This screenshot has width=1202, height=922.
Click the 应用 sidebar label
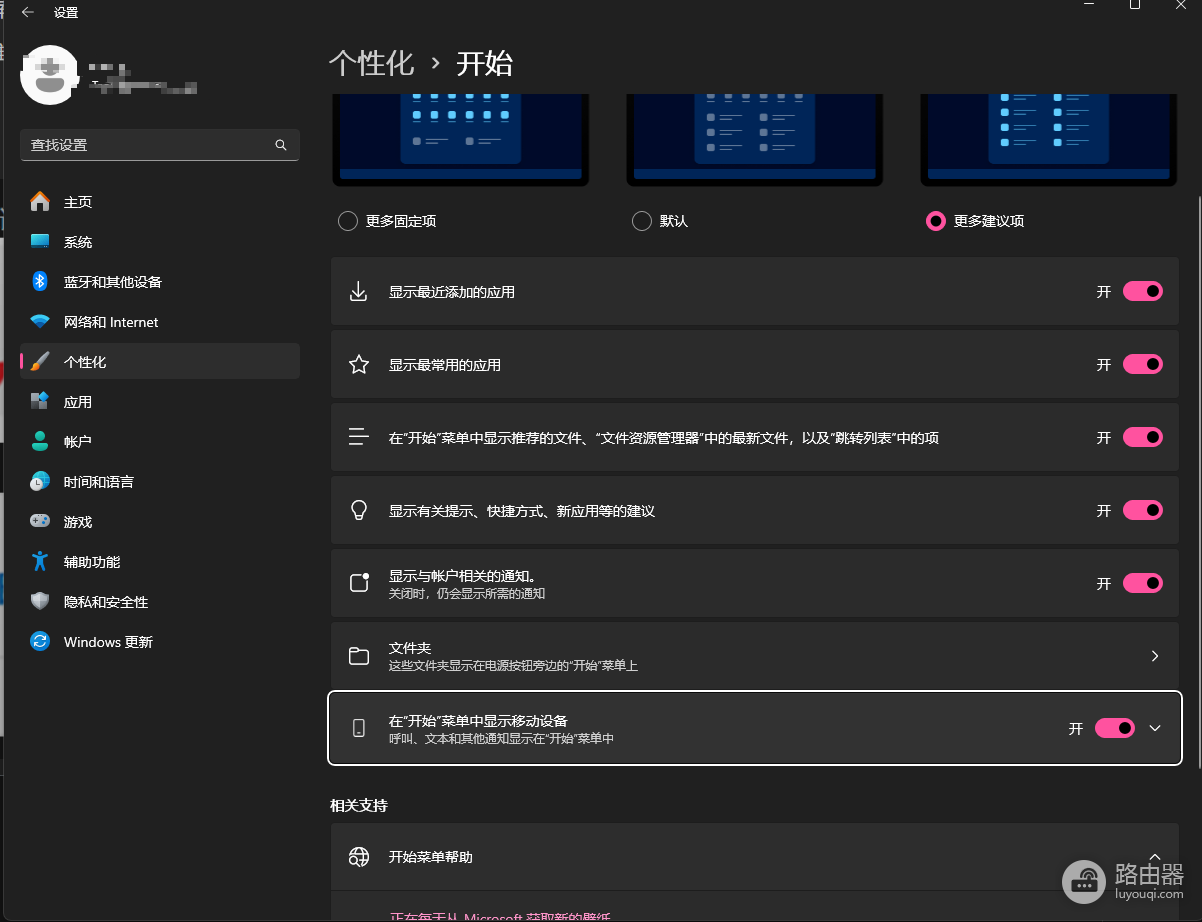[x=78, y=402]
